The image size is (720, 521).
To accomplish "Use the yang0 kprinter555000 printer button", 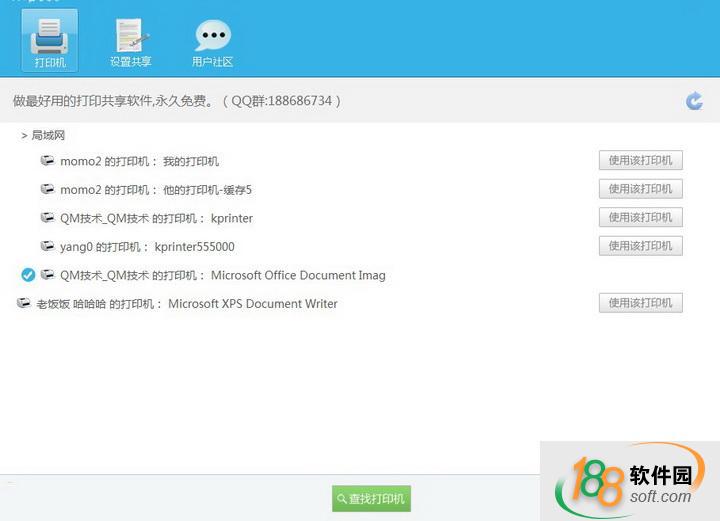I will click(x=640, y=246).
